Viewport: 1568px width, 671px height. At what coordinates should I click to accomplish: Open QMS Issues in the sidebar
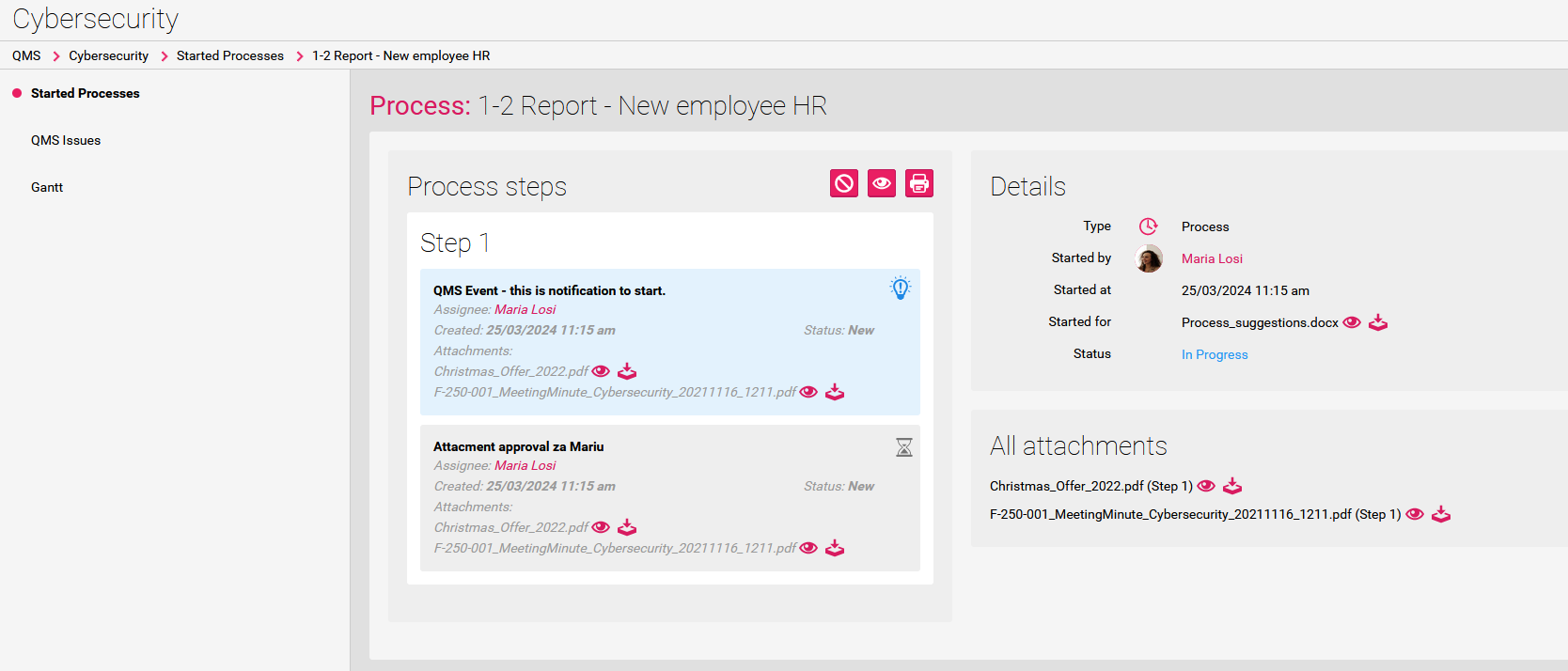[66, 140]
